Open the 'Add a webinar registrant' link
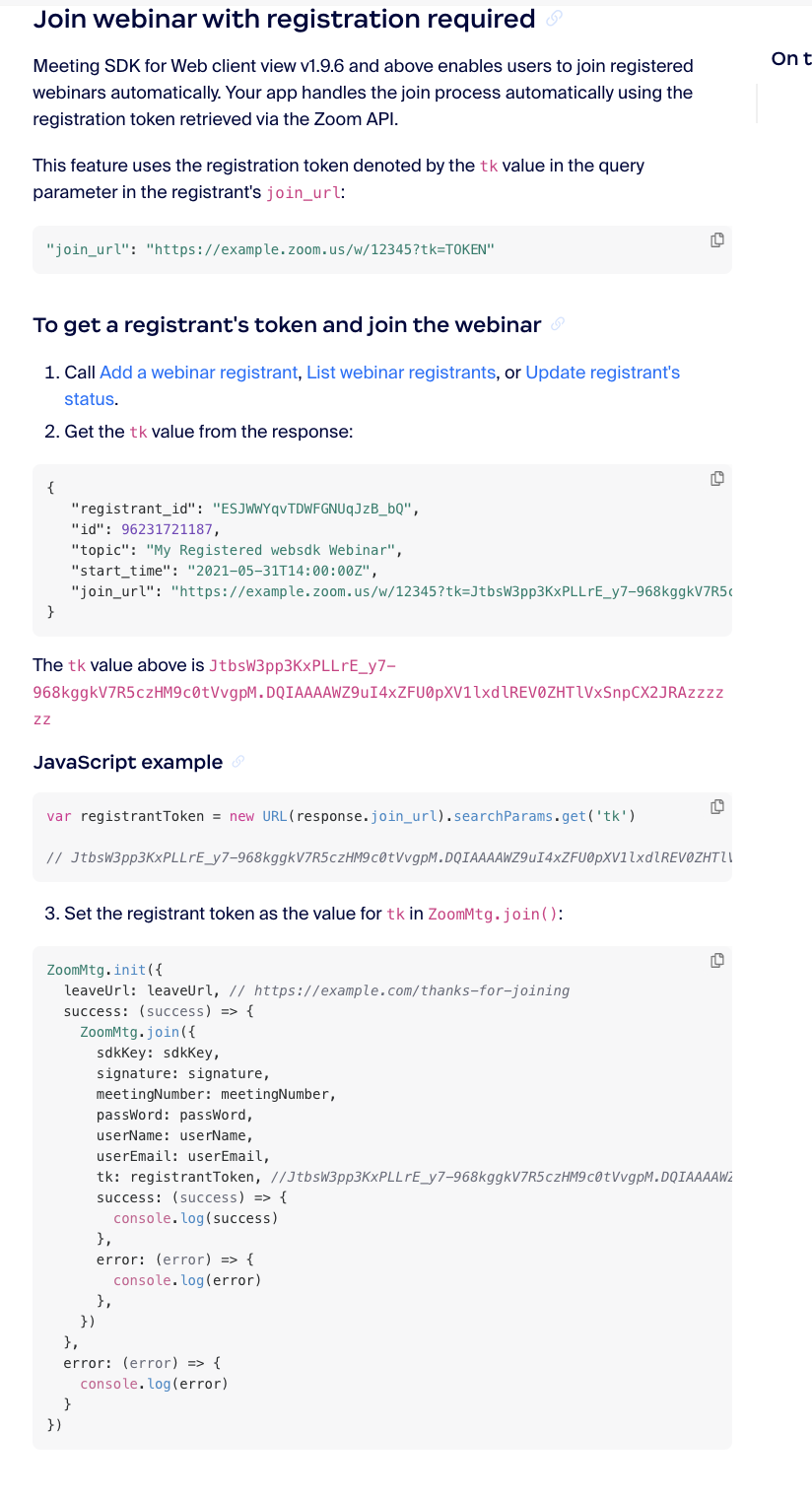Image resolution: width=812 pixels, height=1498 pixels. pos(198,373)
